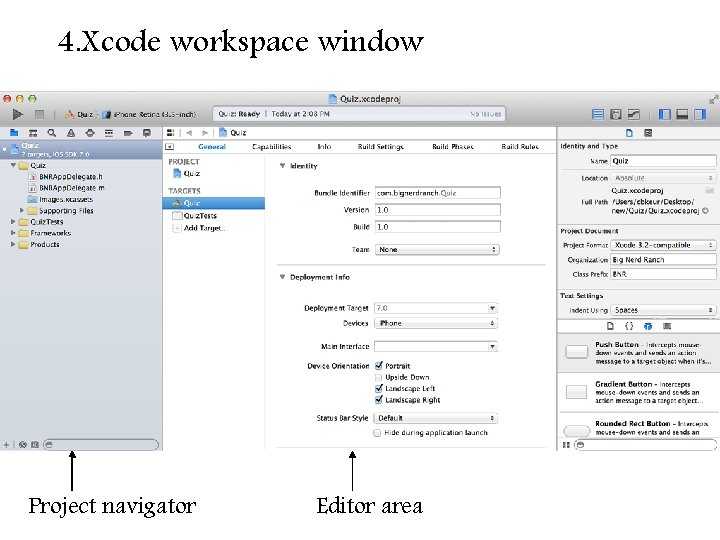Show the Project navigator folder icon
This screenshot has height=540, width=720.
[x=14, y=133]
